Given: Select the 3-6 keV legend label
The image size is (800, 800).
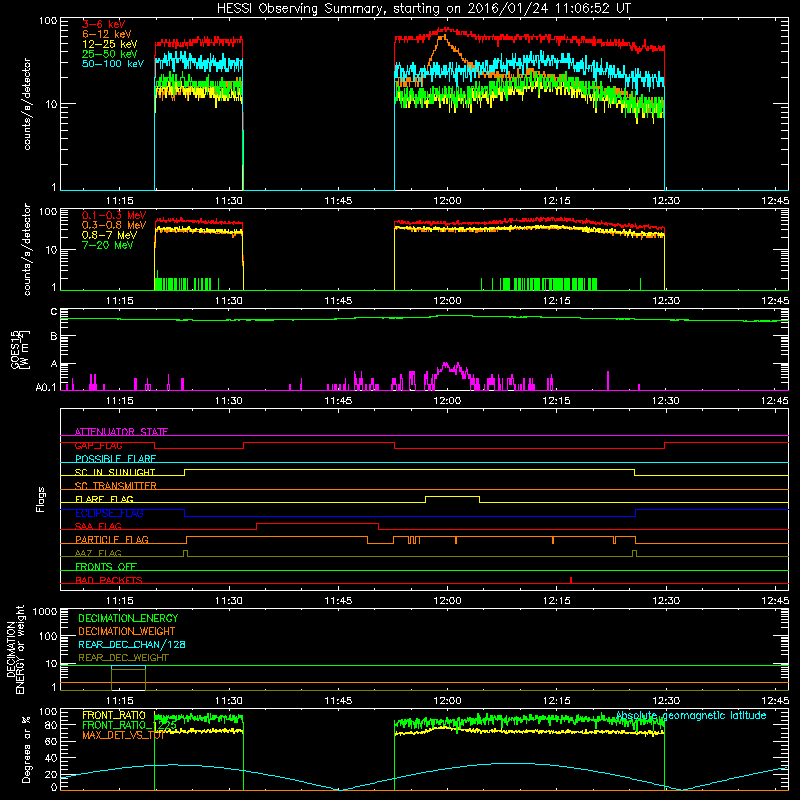Looking at the screenshot, I should [x=104, y=24].
